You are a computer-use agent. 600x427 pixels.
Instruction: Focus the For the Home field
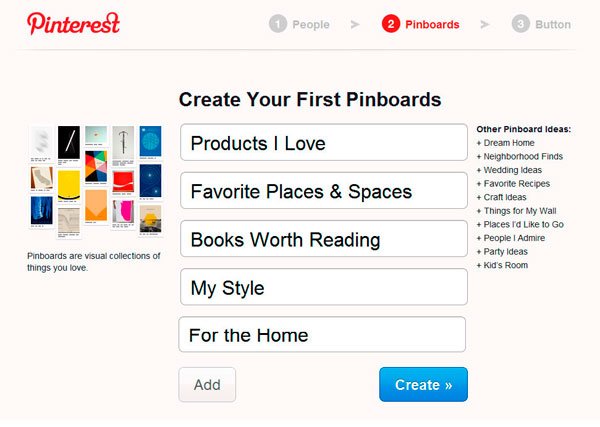coord(322,335)
